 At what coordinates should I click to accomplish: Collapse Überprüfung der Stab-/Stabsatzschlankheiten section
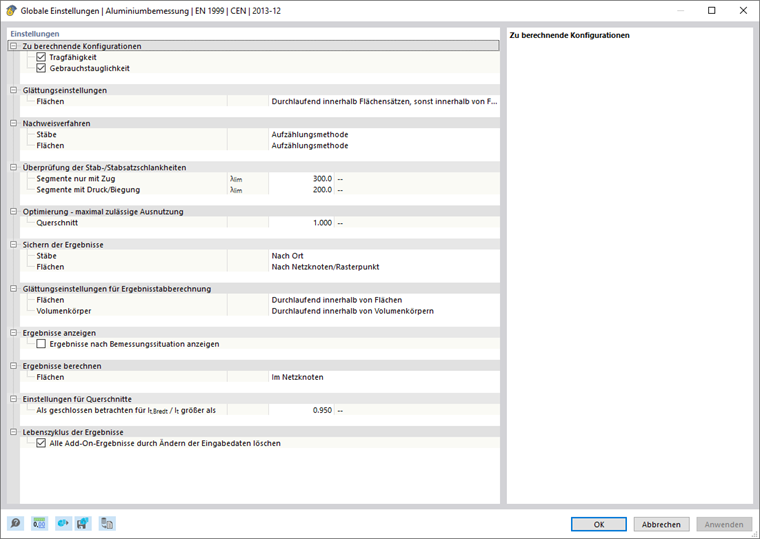click(14, 167)
